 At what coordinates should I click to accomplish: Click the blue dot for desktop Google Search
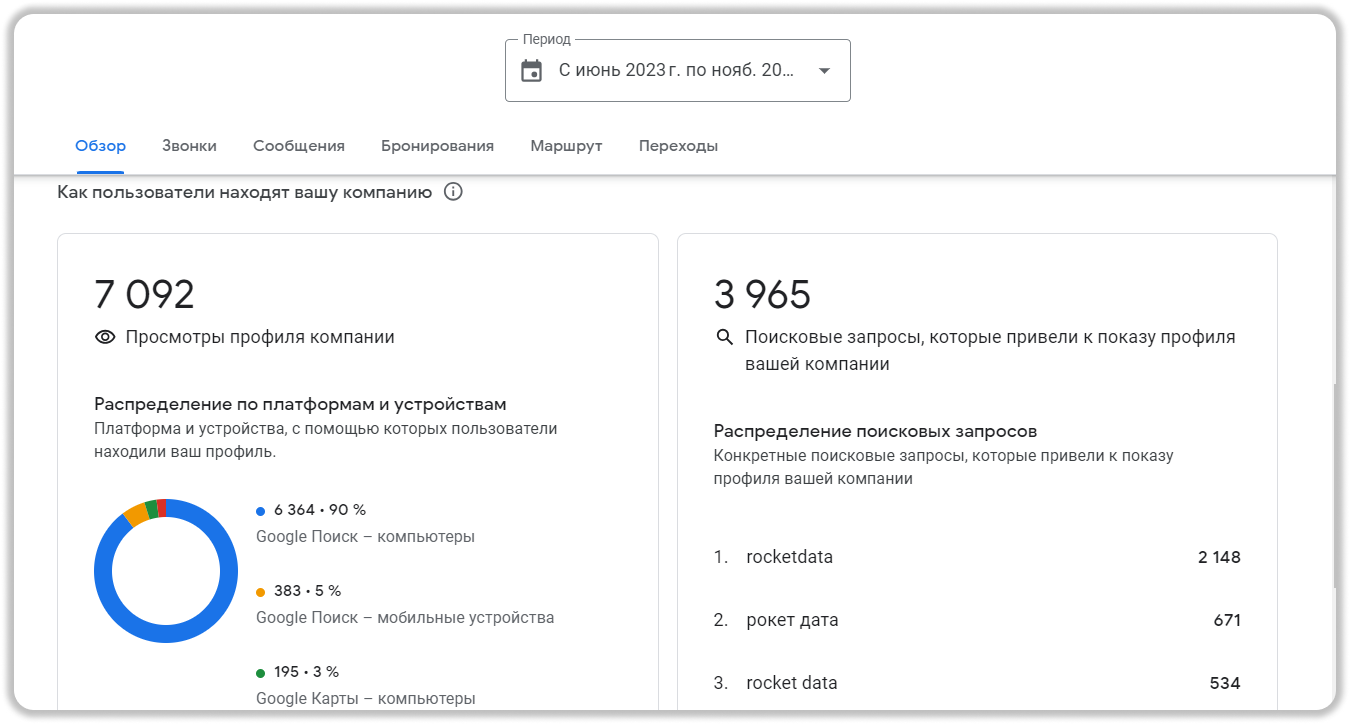[x=261, y=511]
